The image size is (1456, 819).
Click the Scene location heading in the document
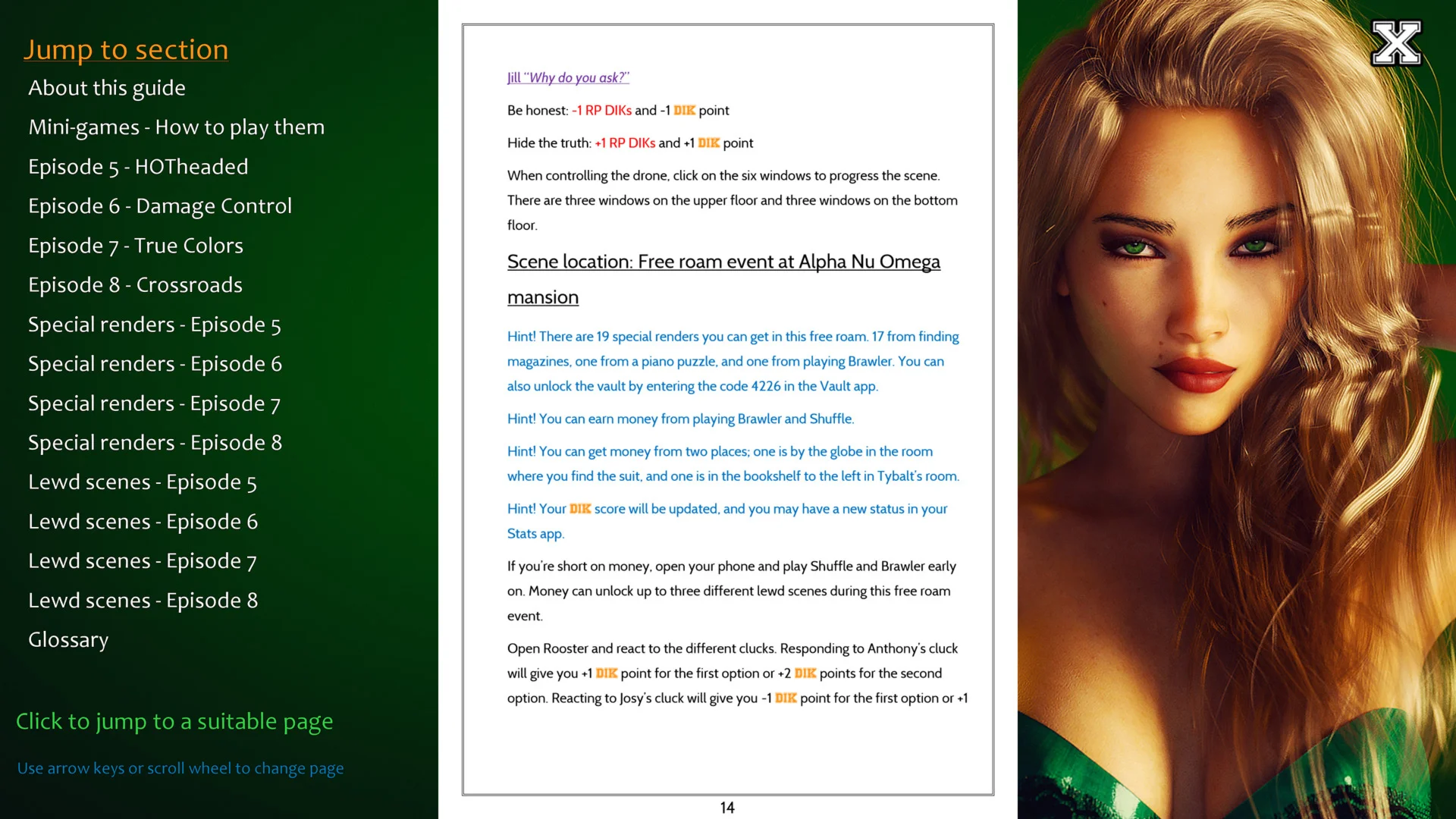[x=723, y=262]
